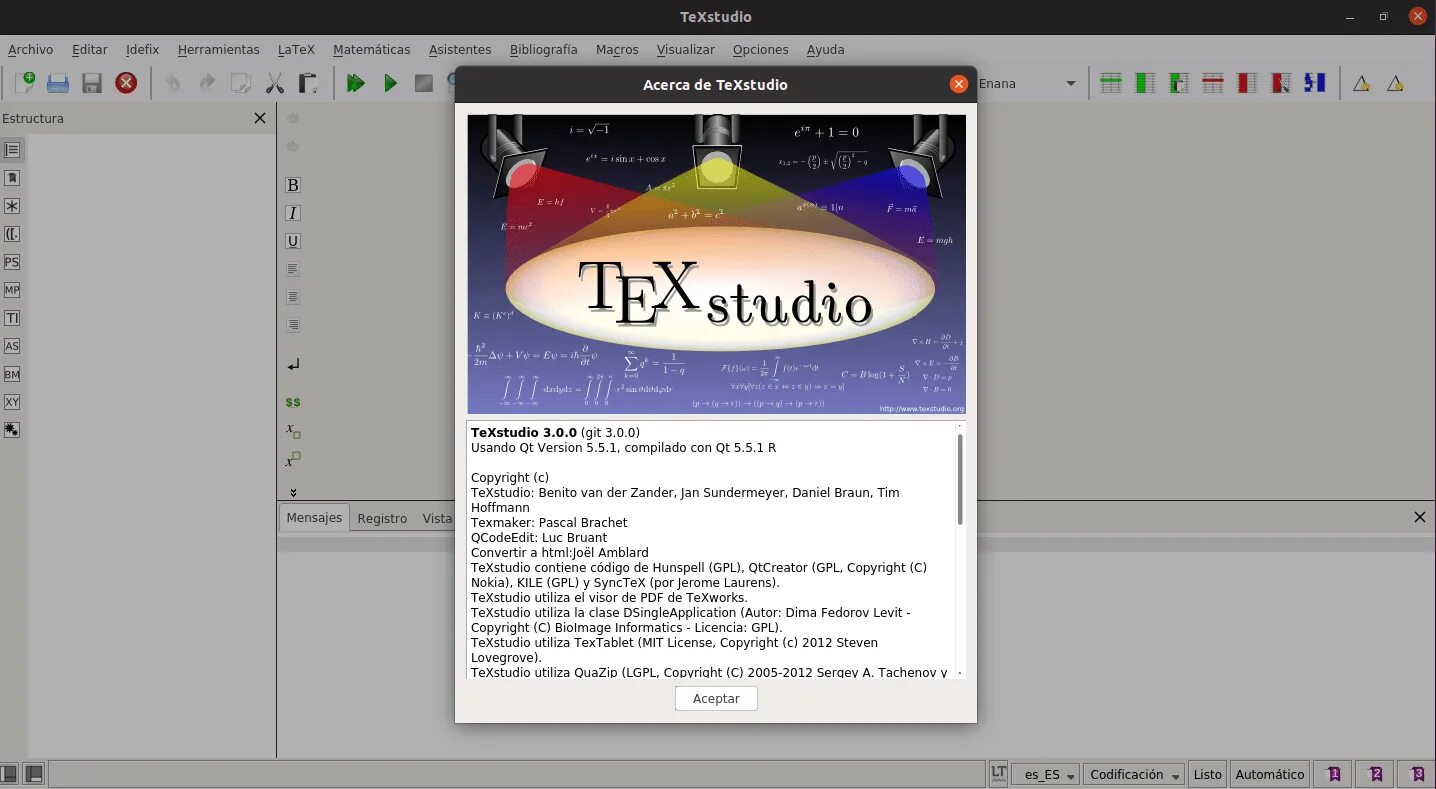
Task: Click the green add table row icon
Action: (1111, 83)
